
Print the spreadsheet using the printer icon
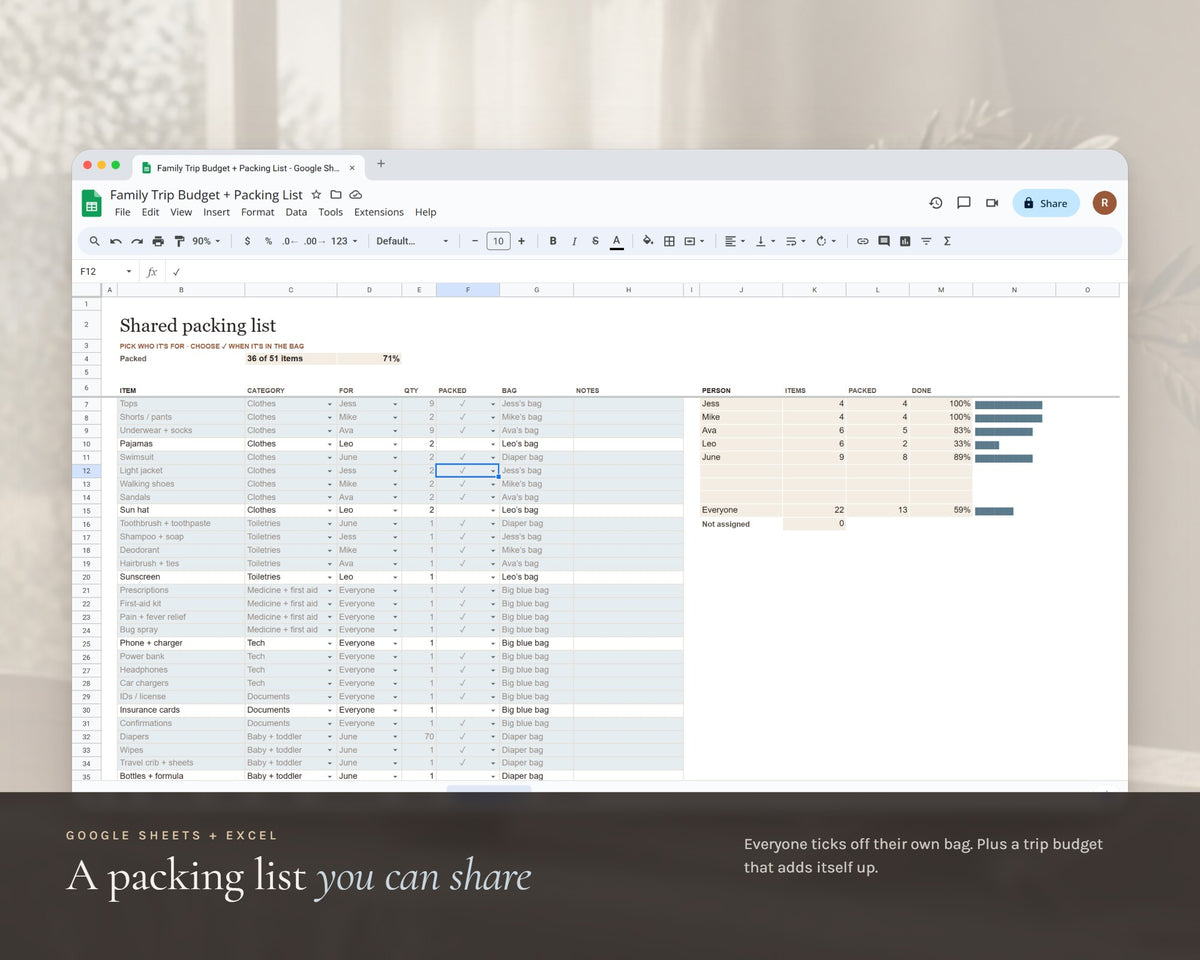point(158,241)
